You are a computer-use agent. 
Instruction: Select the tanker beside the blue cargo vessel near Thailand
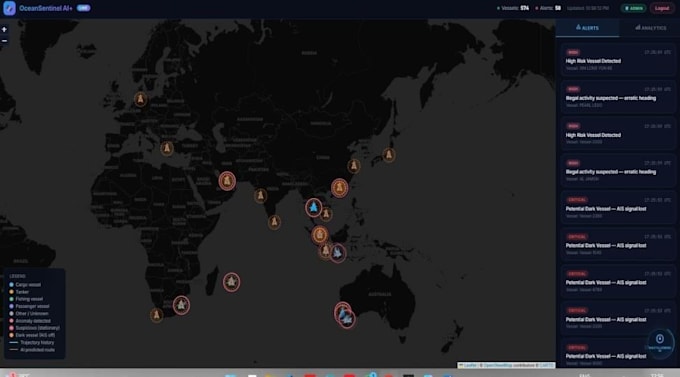[x=327, y=213]
